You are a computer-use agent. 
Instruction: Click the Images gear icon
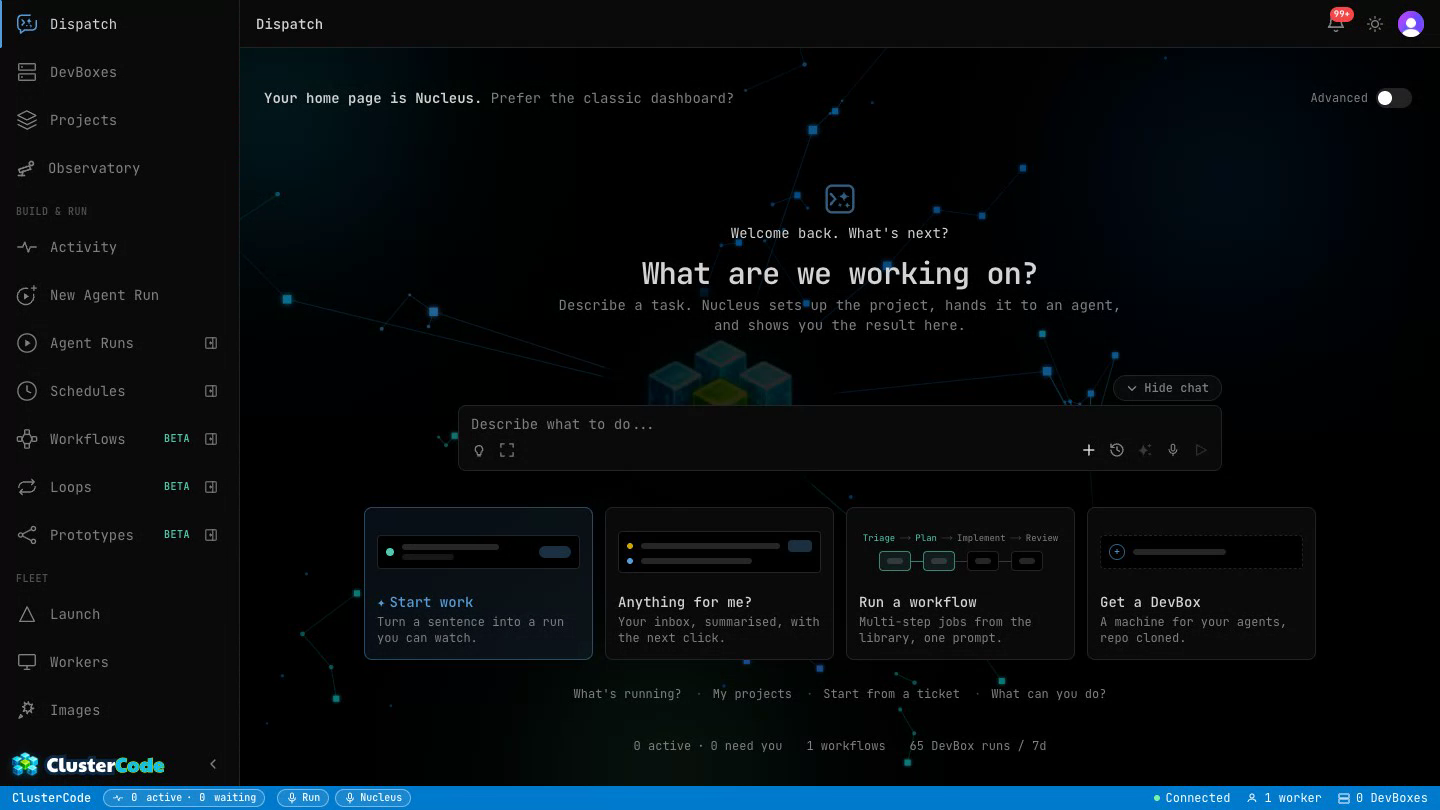27,710
